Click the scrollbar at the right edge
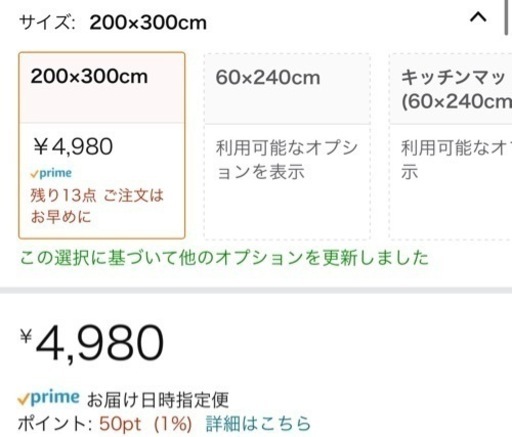512x437 pixels. tap(507, 17)
